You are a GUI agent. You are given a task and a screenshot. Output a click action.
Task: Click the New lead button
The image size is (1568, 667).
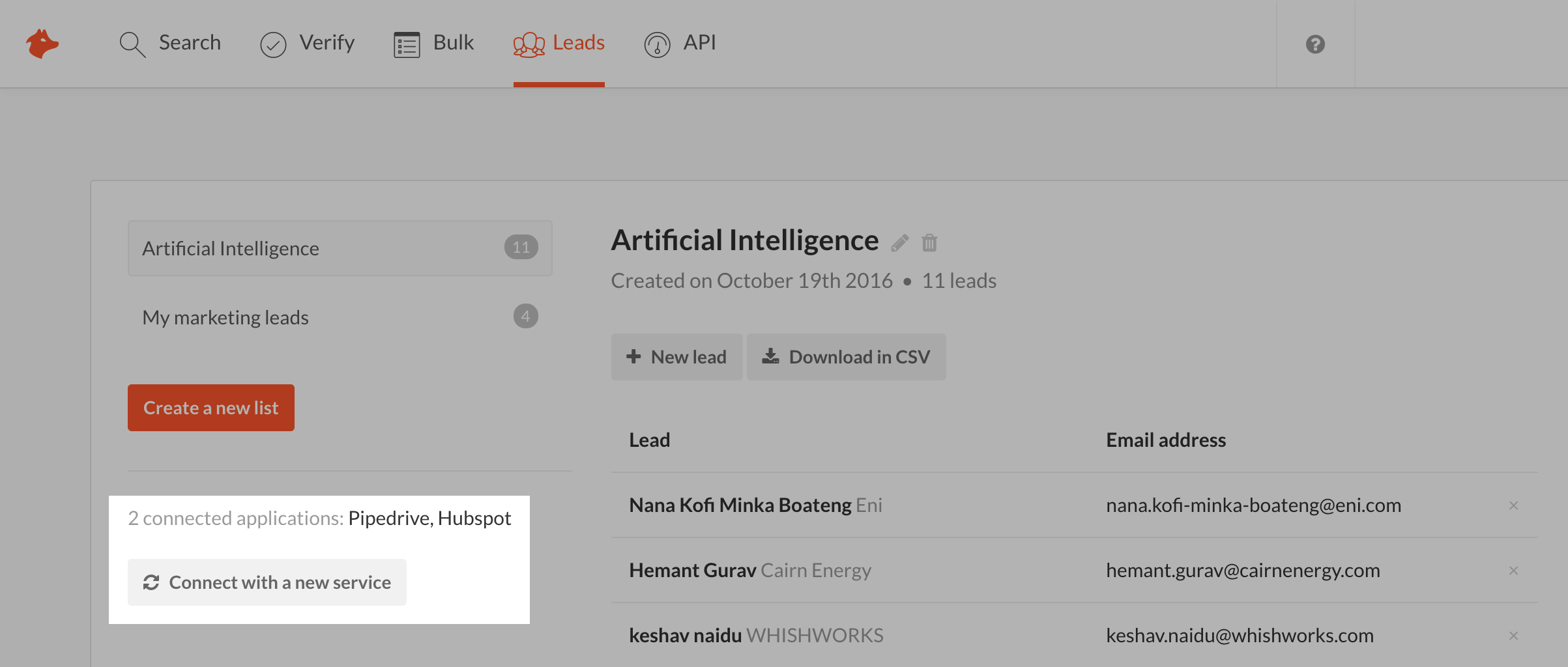coord(676,357)
